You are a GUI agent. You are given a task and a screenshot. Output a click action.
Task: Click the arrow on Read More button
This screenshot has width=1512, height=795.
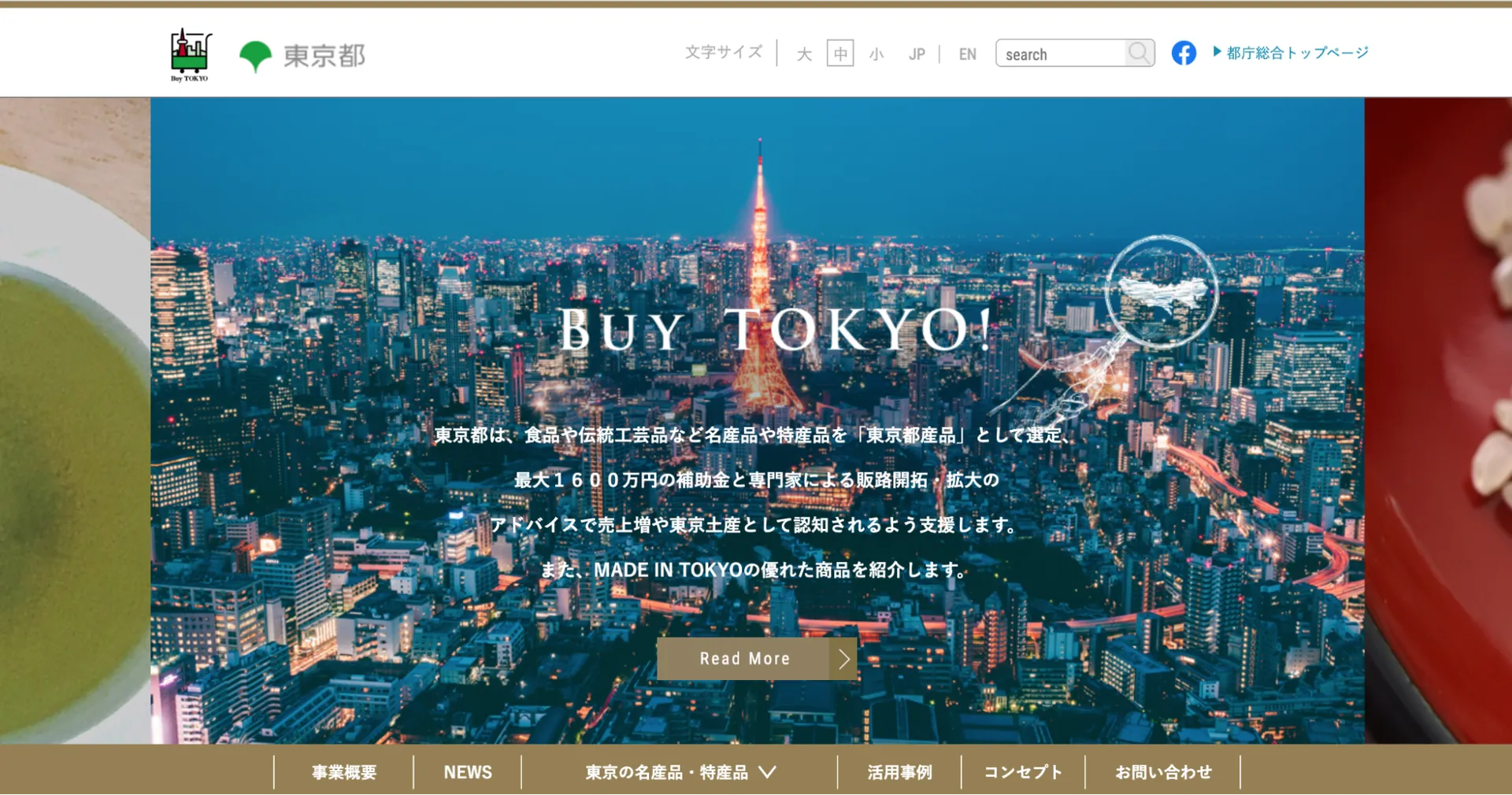coord(843,659)
